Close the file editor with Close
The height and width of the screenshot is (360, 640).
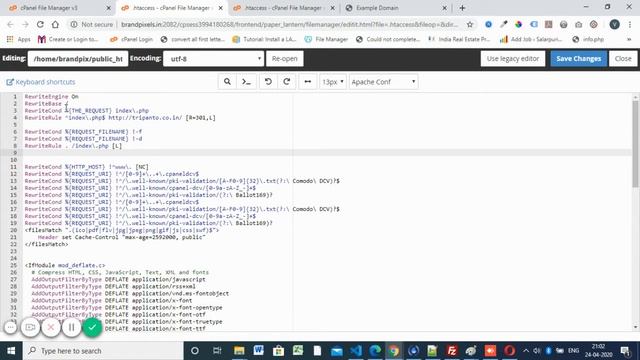pyautogui.click(x=623, y=59)
